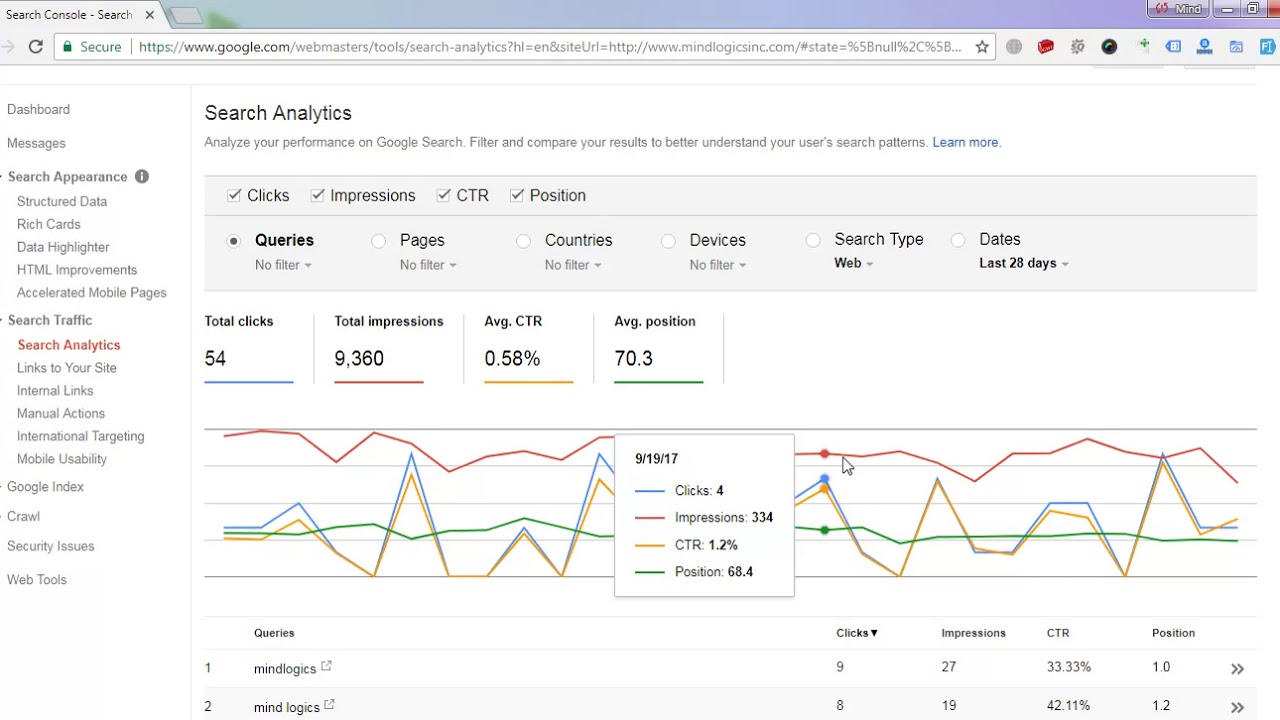Screen dimensions: 1280x720
Task: Bookmark this page with the star icon
Action: pos(982,47)
